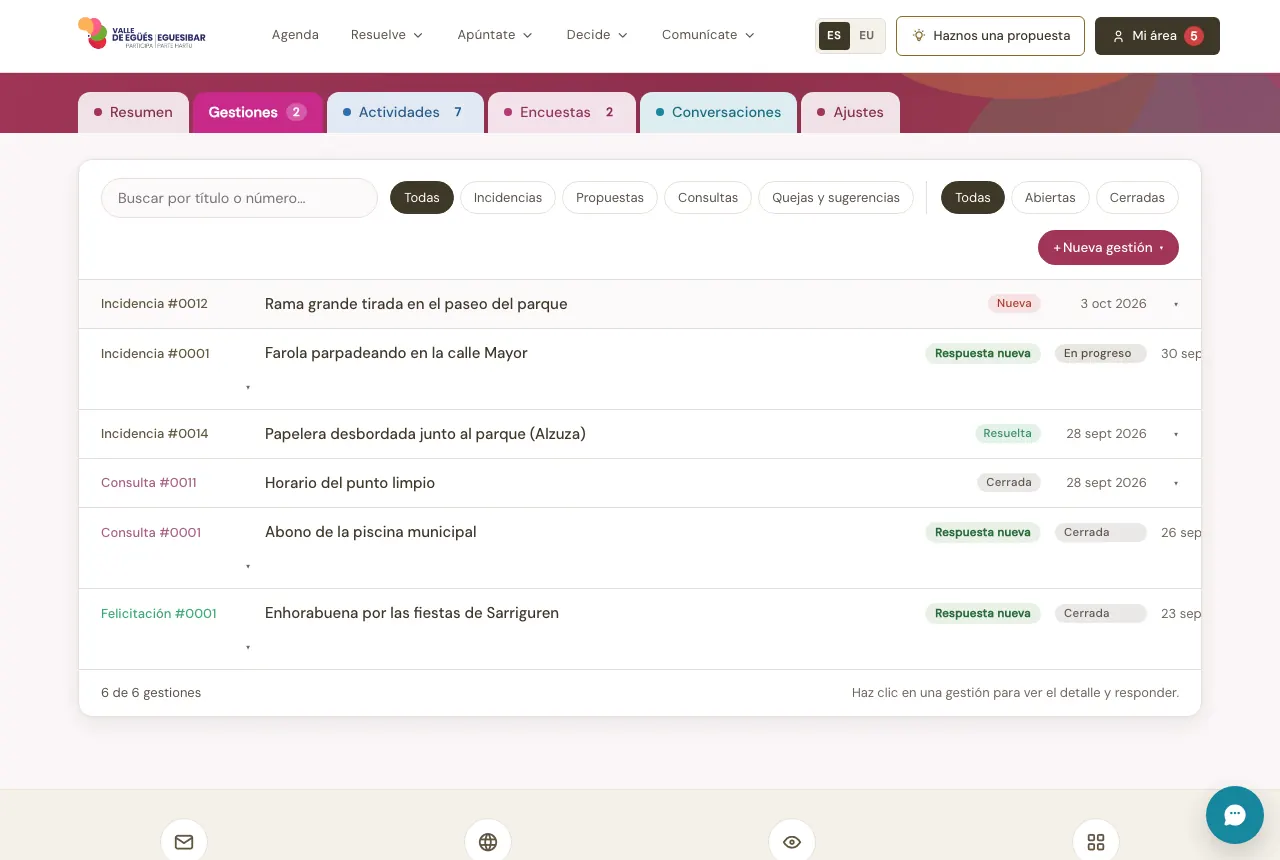Open the Comunícate dropdown menu
This screenshot has width=1280, height=860.
point(708,35)
